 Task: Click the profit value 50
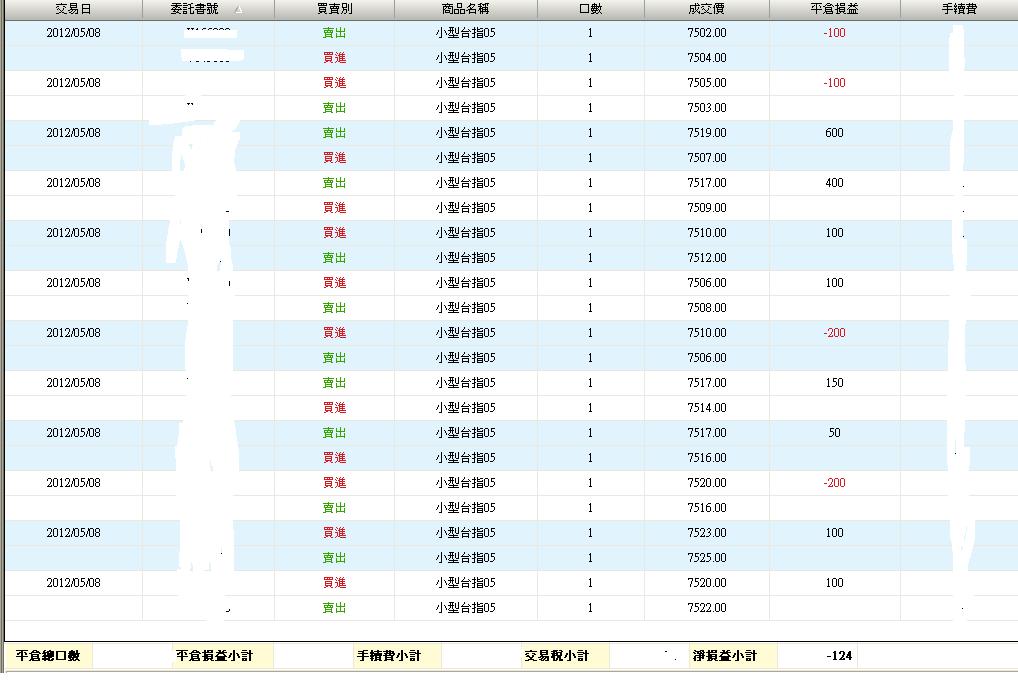[x=834, y=432]
